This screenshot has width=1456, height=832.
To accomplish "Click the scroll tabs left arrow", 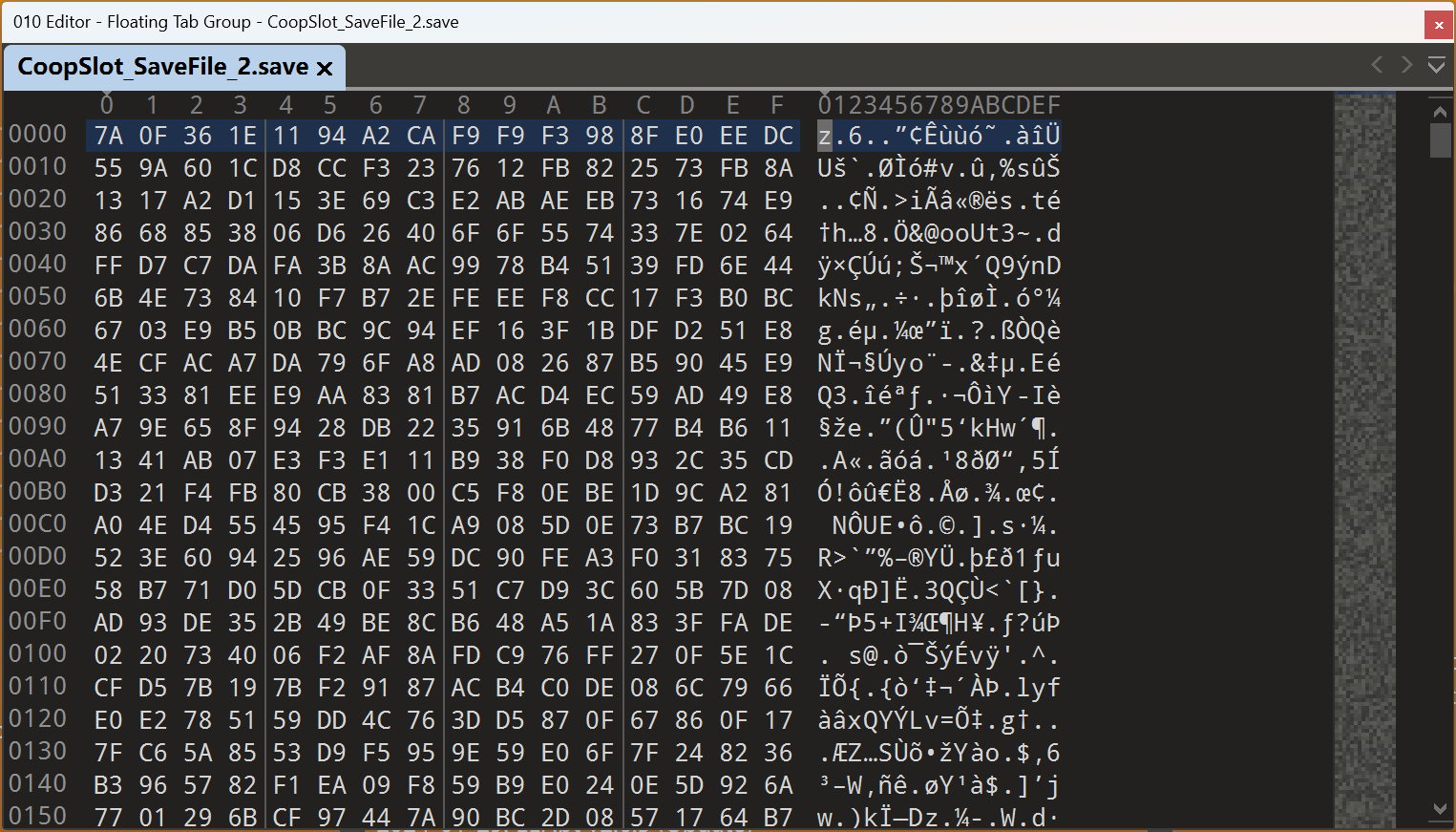I will (1377, 65).
